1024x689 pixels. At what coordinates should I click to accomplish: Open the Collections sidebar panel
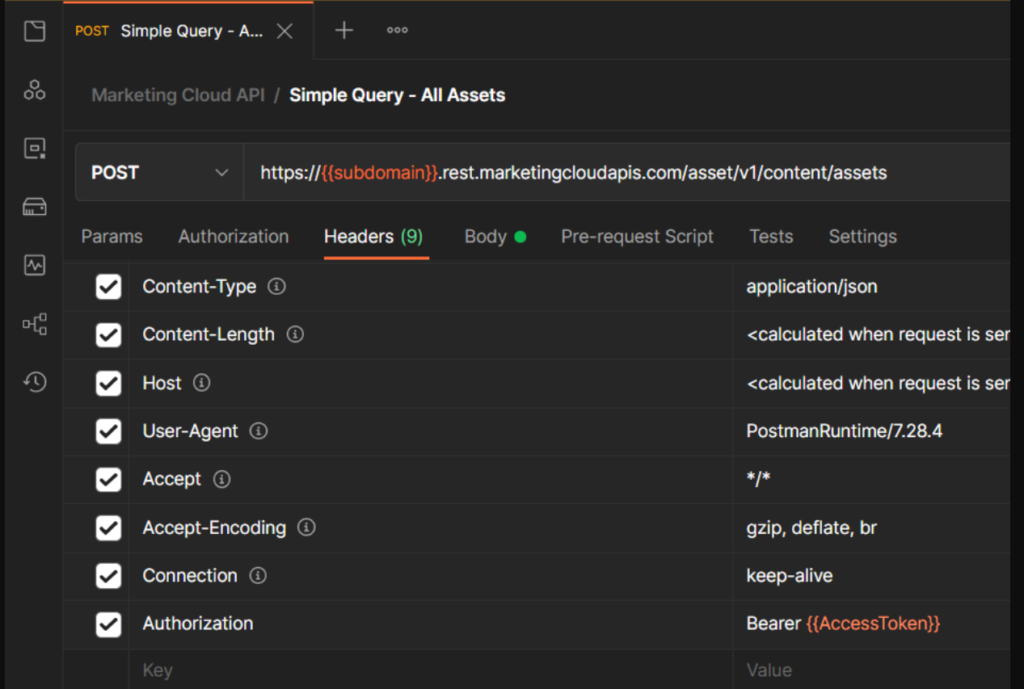pos(34,31)
